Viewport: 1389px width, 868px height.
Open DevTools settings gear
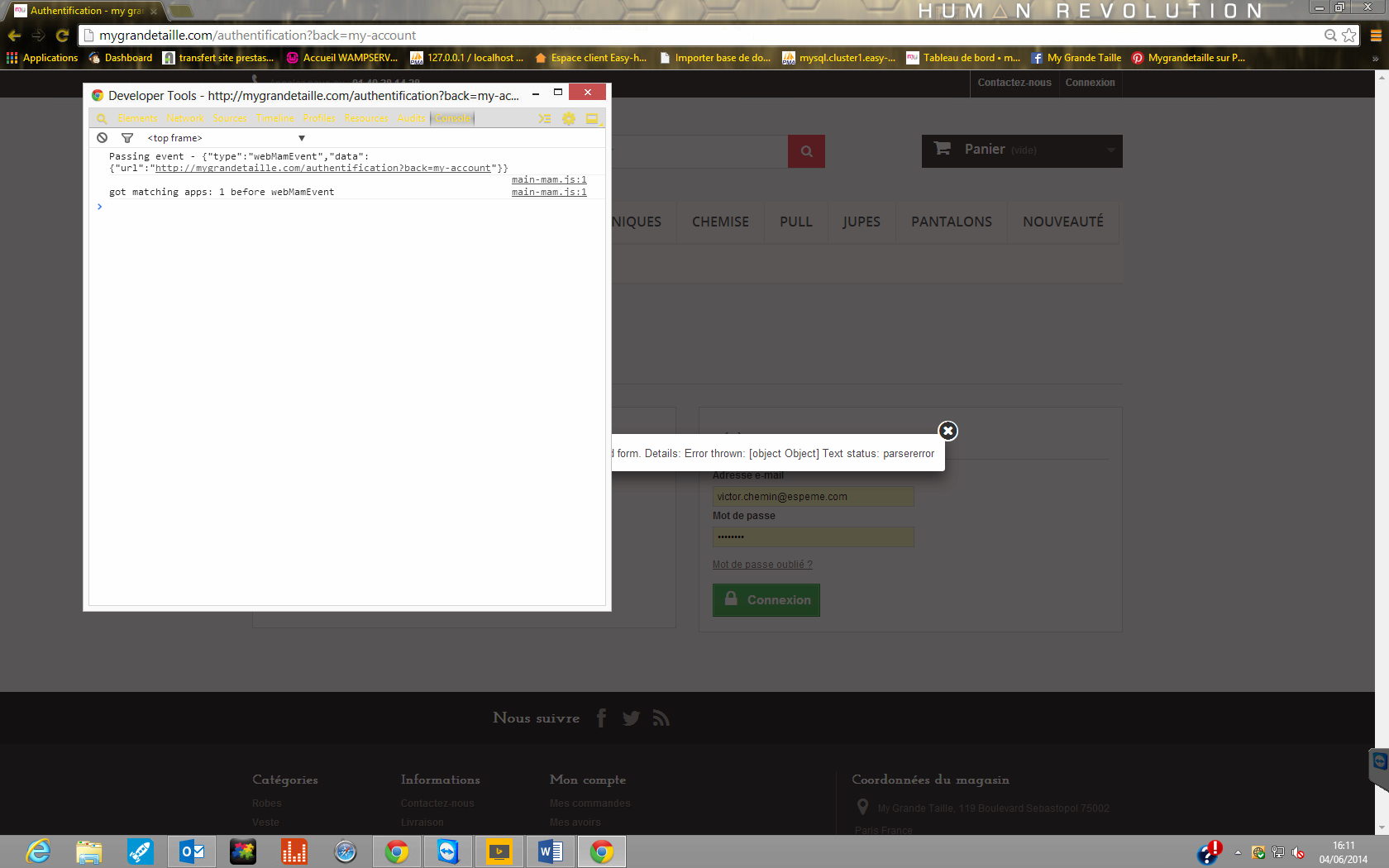[x=569, y=119]
